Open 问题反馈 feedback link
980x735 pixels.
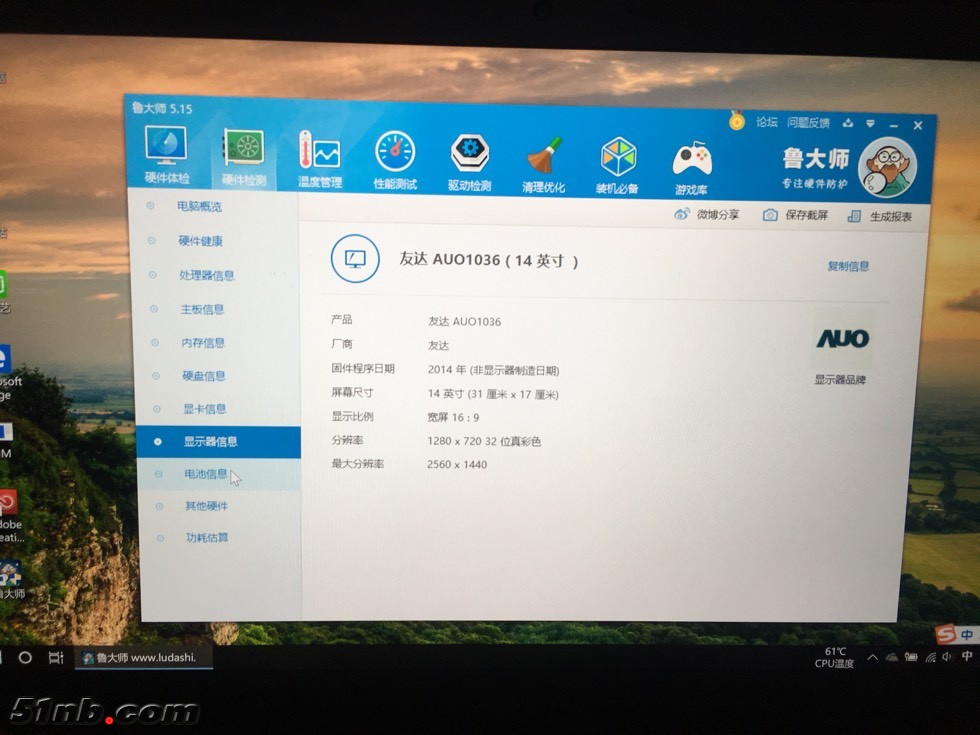pos(808,122)
